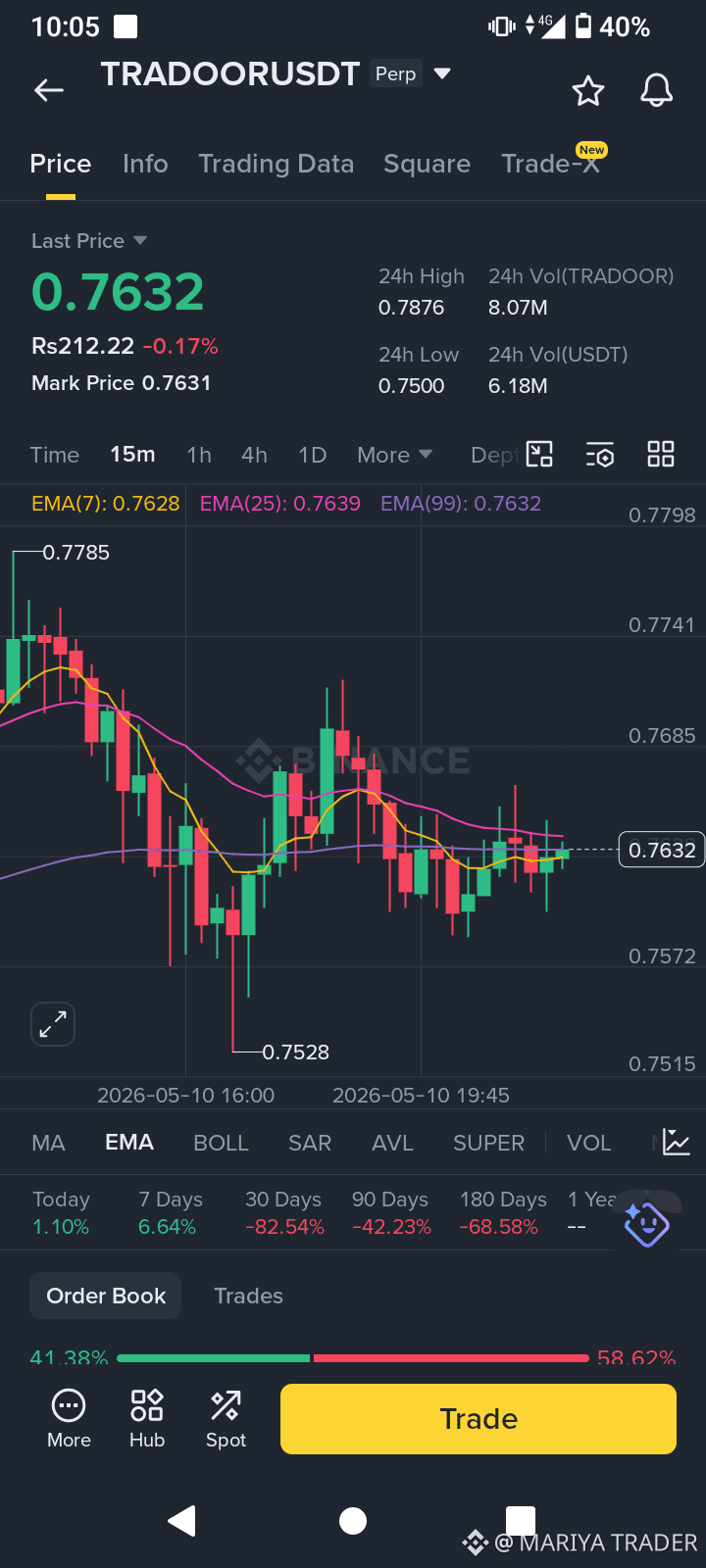The width and height of the screenshot is (706, 1568).
Task: Open the AI assistant robot icon
Action: click(646, 1224)
